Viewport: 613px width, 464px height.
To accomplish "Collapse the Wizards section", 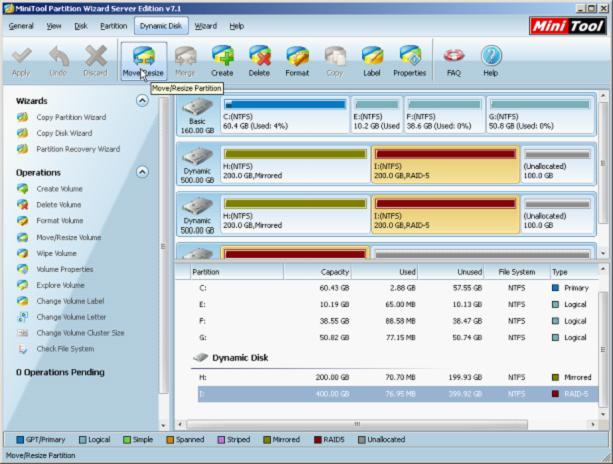I will click(142, 101).
